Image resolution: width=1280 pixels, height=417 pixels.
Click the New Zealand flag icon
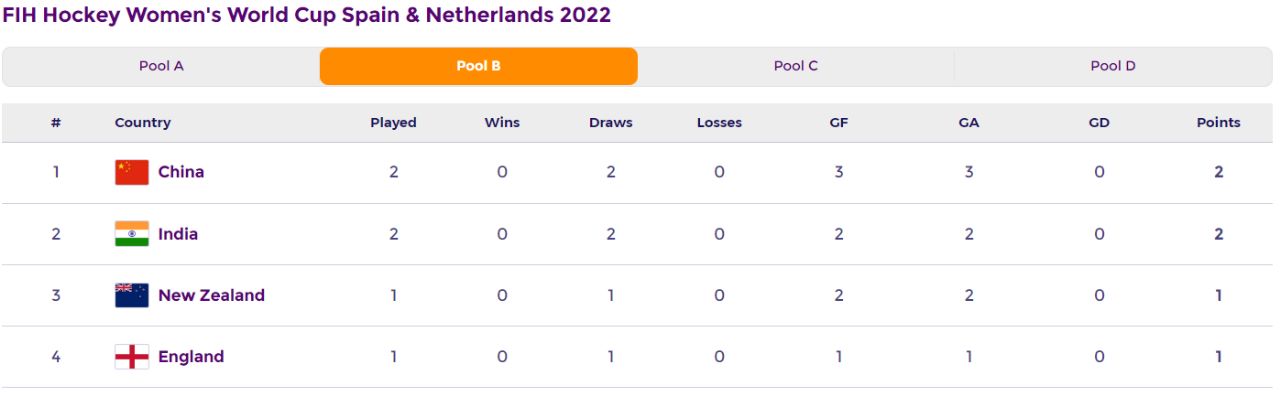132,295
